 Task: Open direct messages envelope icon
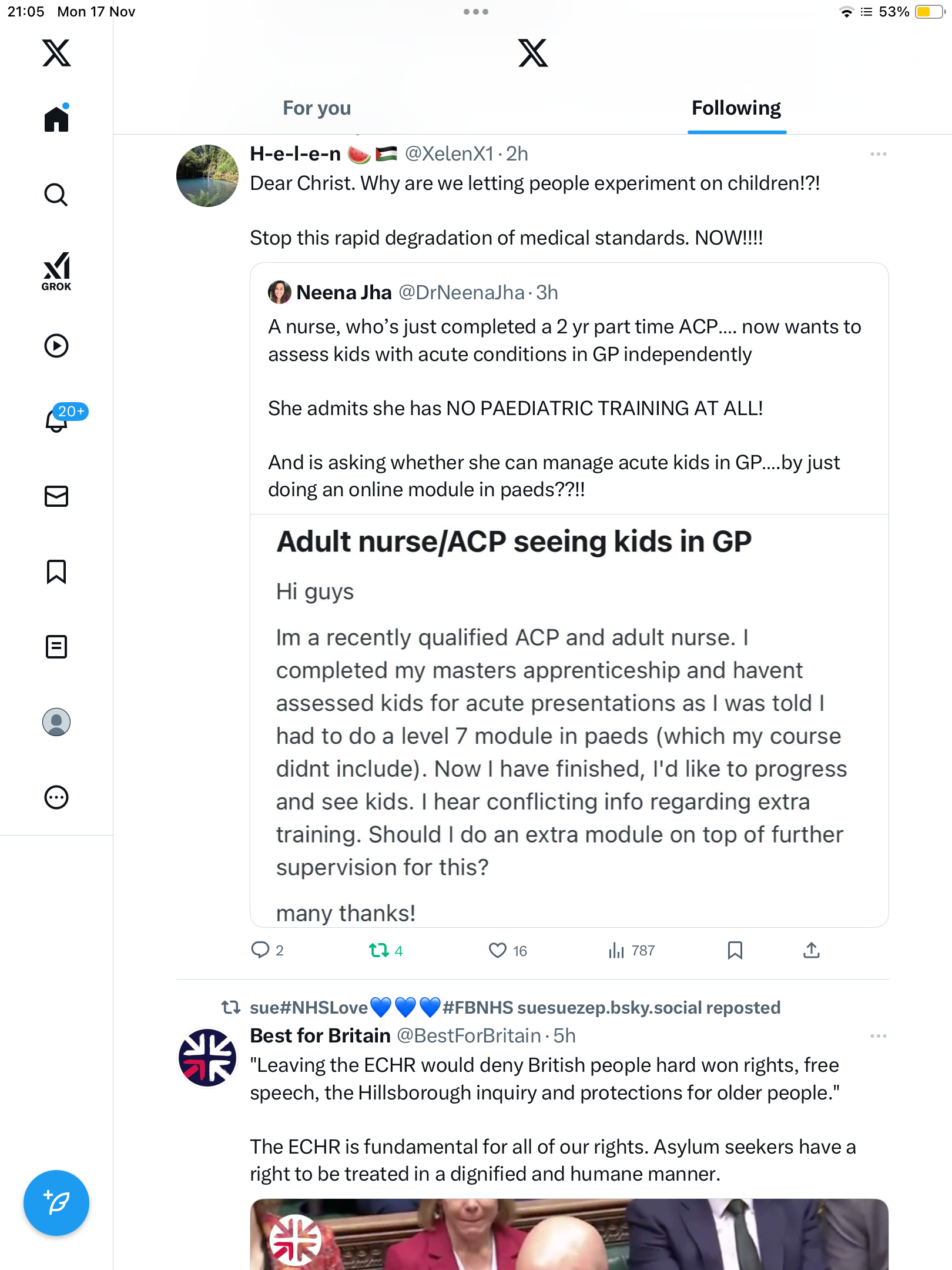coord(56,496)
